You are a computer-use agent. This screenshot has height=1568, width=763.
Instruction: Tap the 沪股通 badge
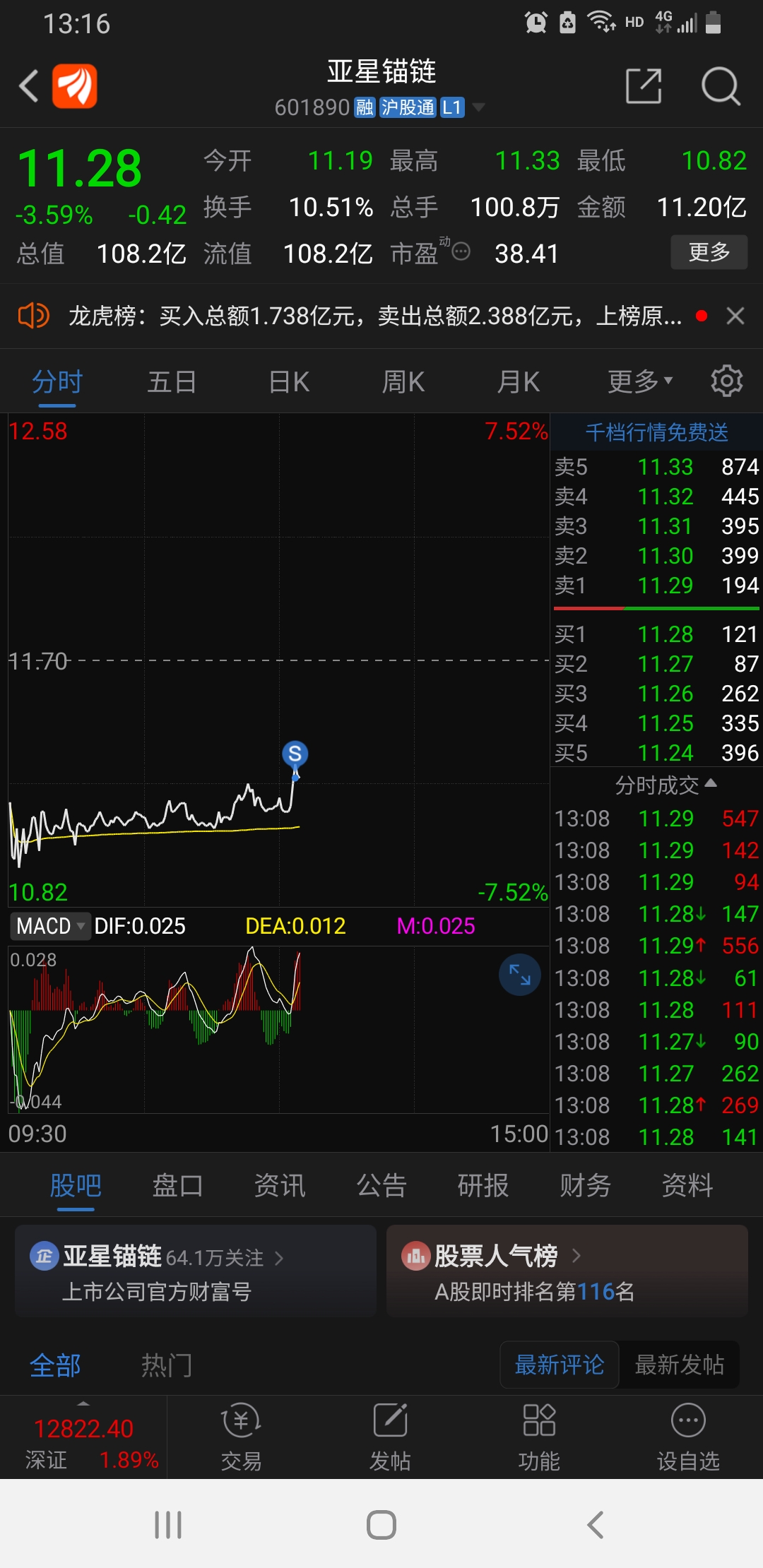point(408,107)
